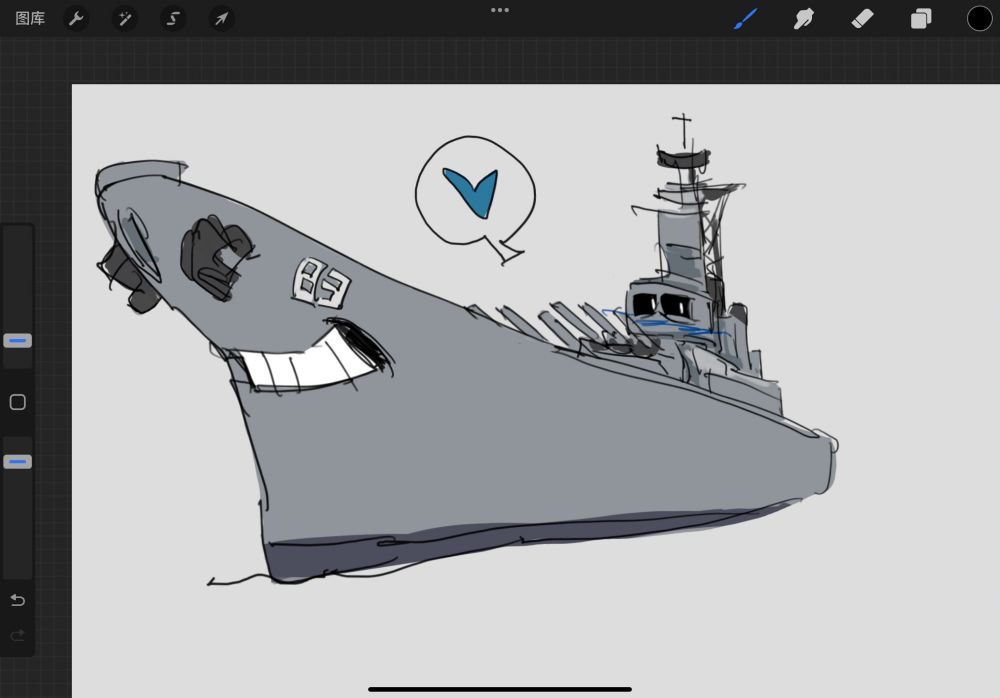
Task: Activate the Transform arrow tool
Action: pos(221,19)
